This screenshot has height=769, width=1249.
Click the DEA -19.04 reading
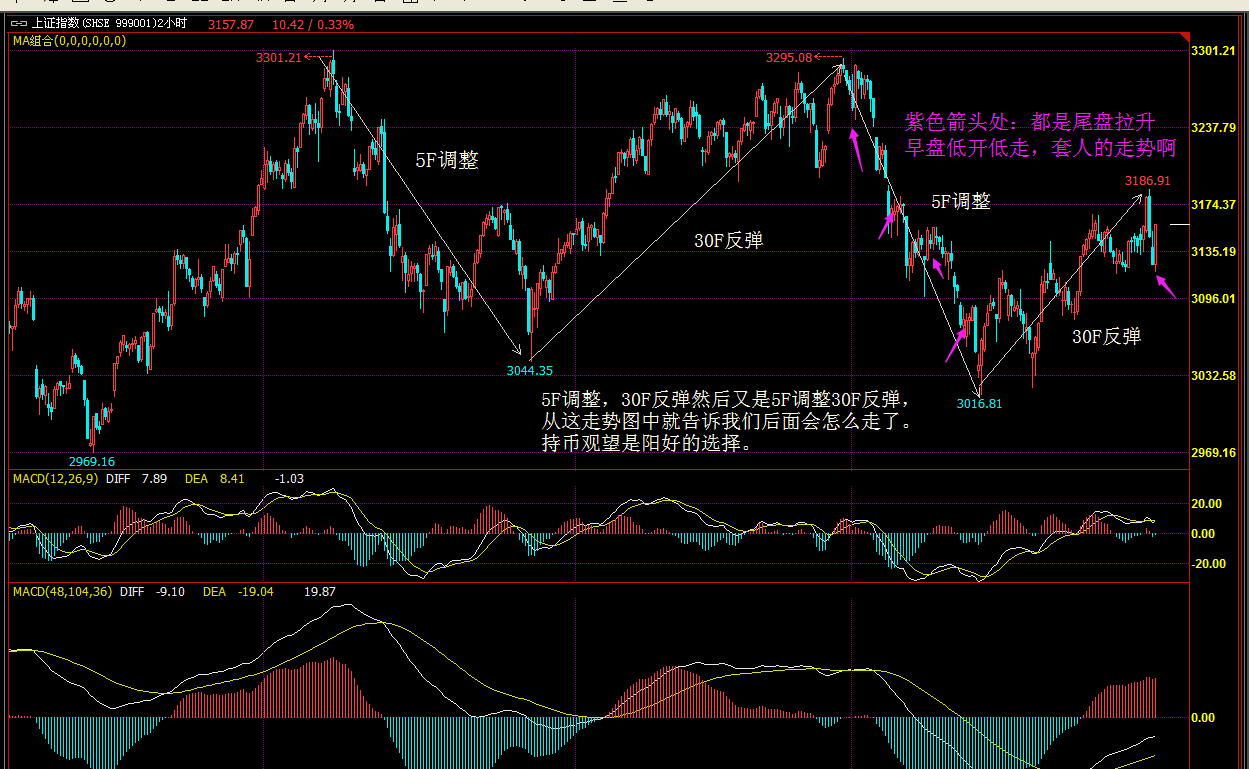pos(238,592)
